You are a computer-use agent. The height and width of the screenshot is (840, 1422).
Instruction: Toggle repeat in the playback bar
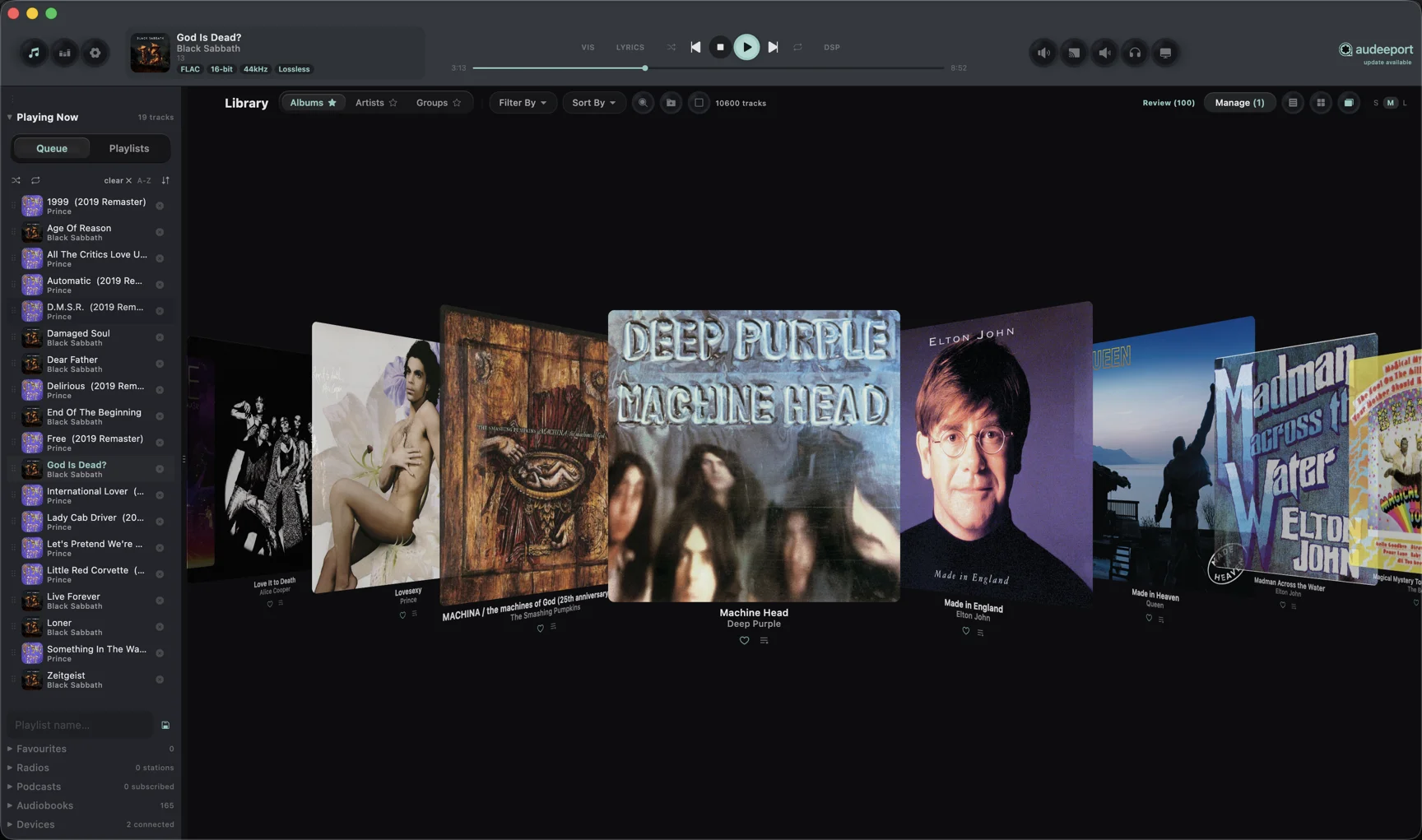(797, 47)
